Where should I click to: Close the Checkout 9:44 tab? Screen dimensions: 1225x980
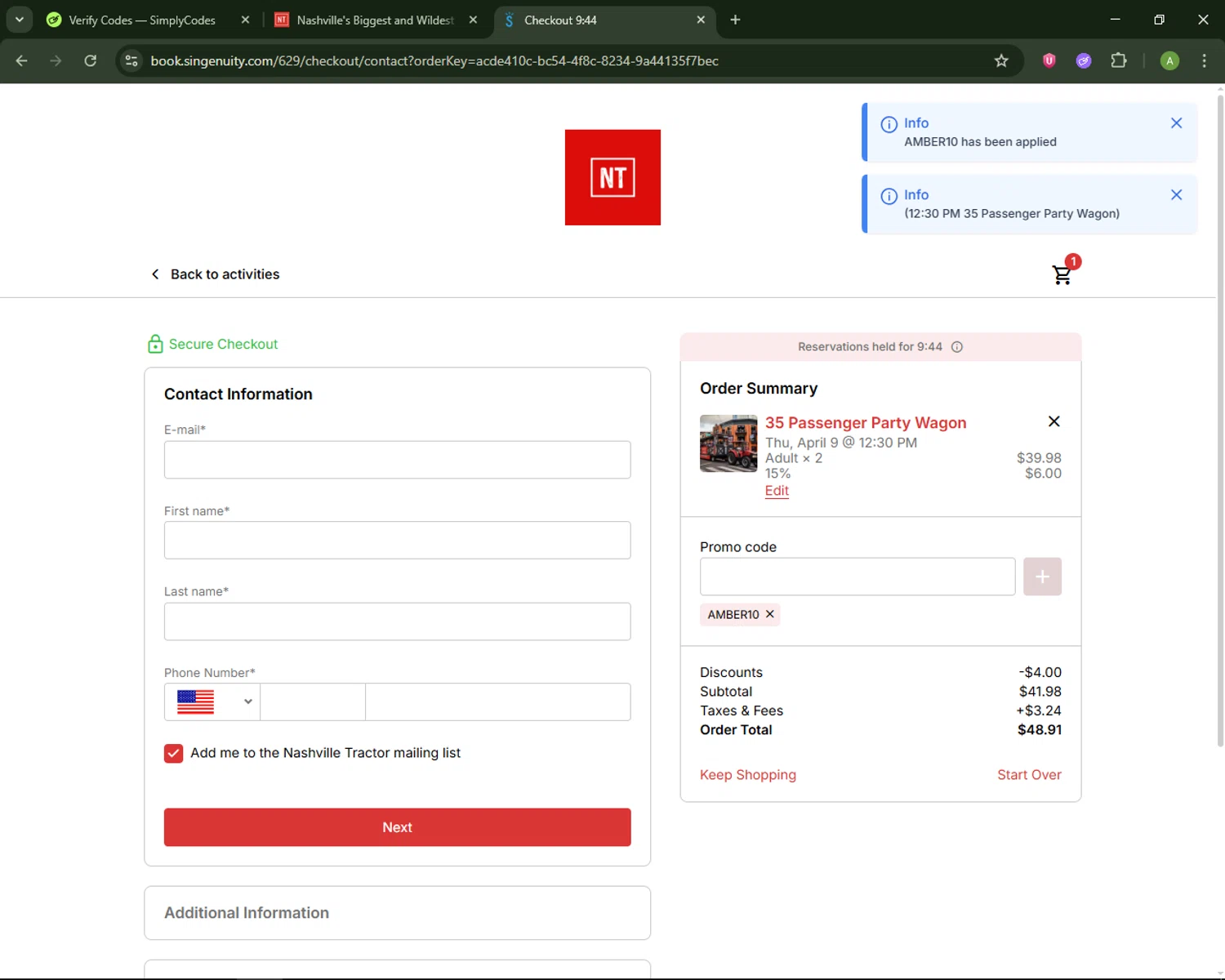[x=701, y=20]
